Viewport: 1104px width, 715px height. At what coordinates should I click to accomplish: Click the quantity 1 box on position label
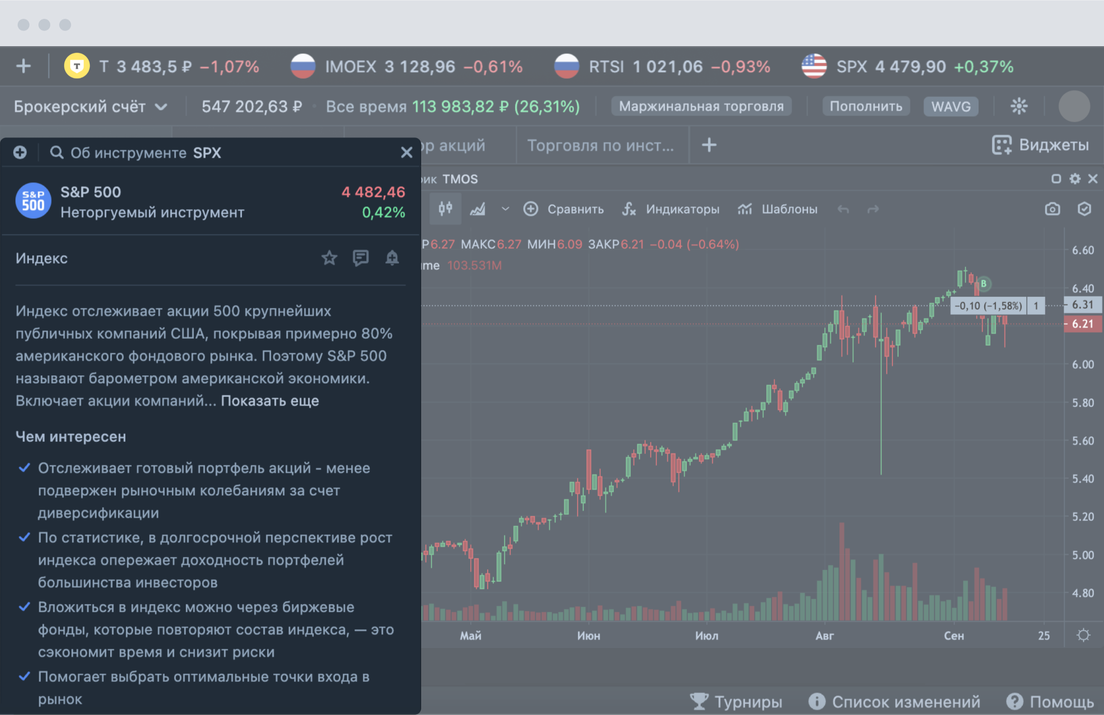[x=1036, y=305]
